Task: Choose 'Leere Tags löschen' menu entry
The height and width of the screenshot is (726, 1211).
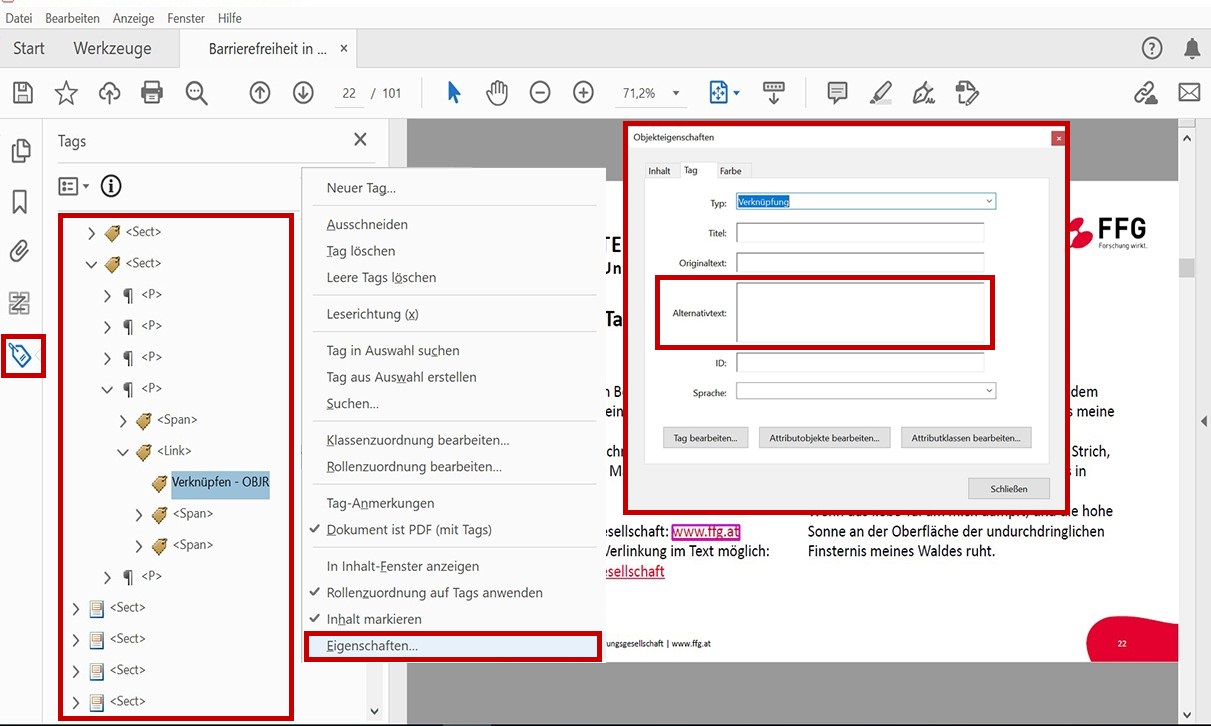Action: [x=381, y=277]
